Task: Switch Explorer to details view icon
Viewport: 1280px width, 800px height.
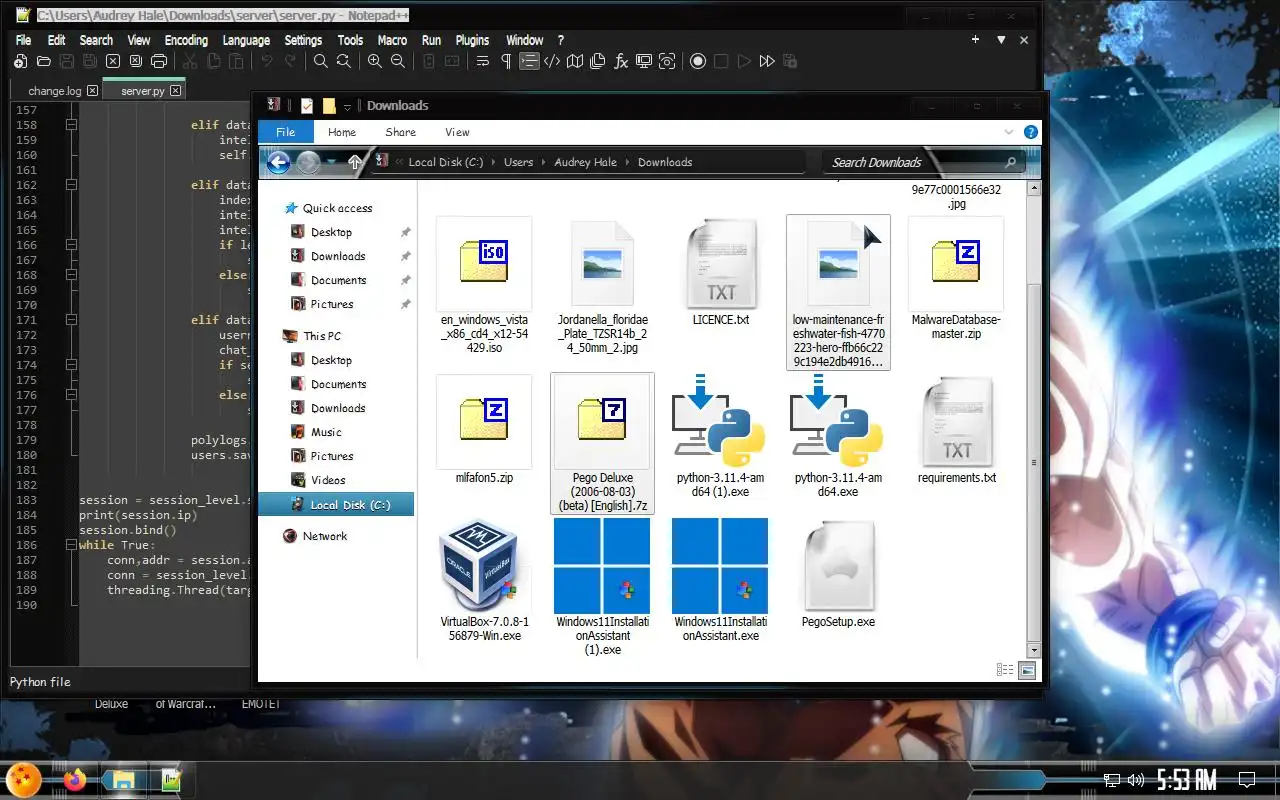Action: click(1004, 670)
